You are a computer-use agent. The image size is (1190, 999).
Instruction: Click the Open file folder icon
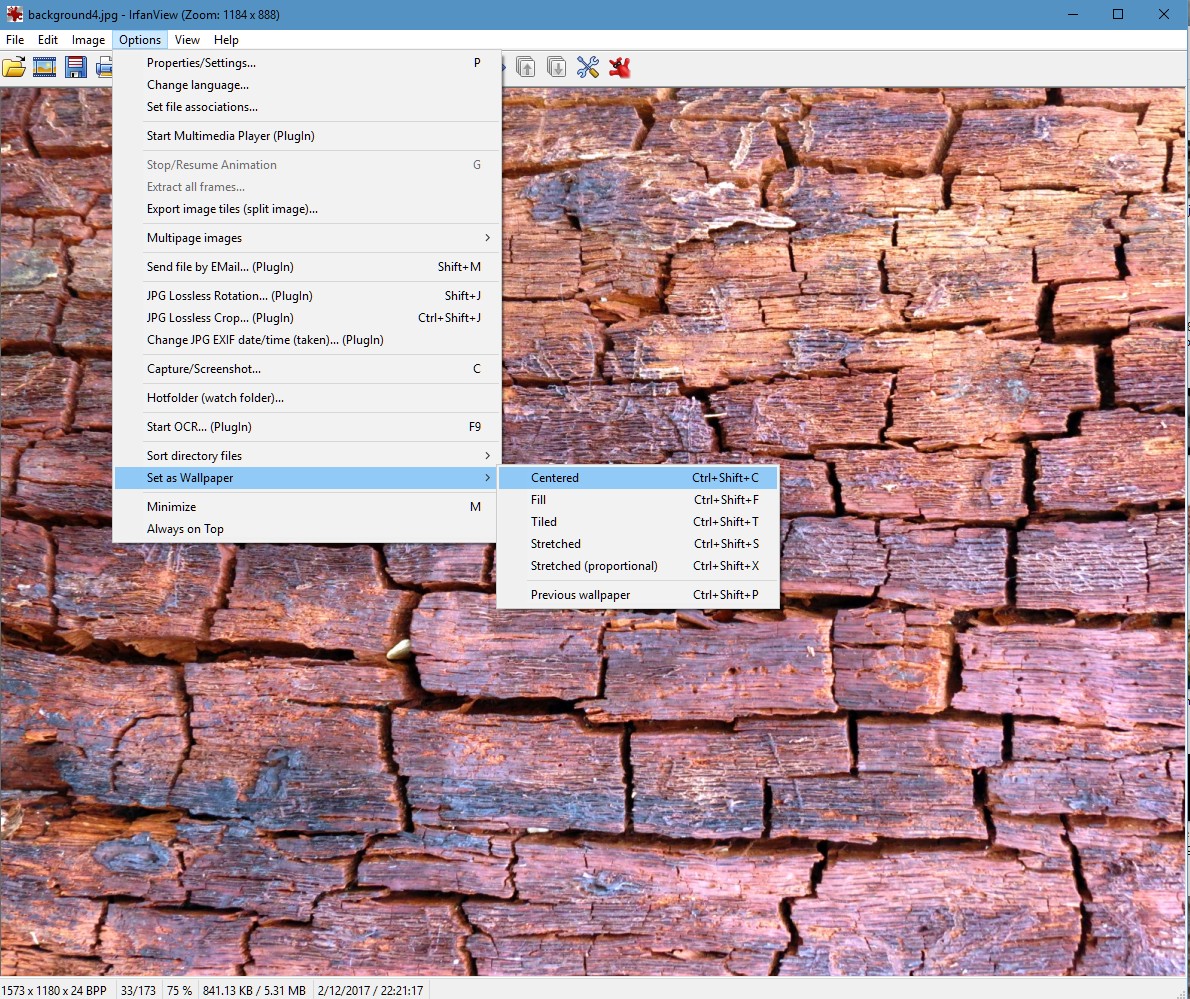14,68
